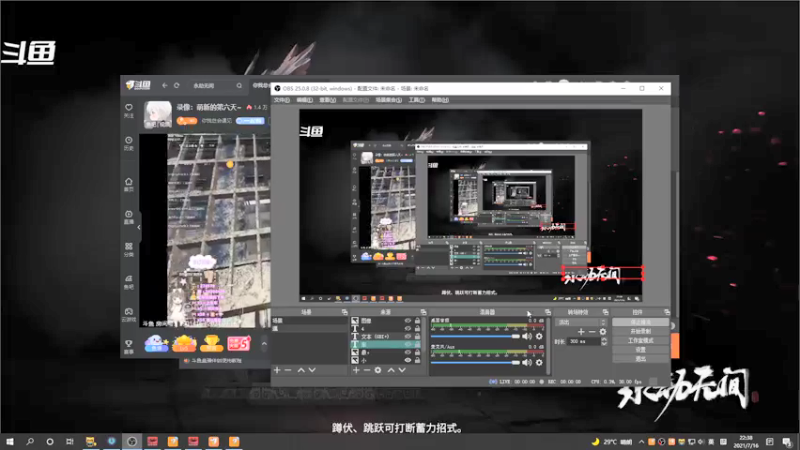Open the 分类 grid icon in Douyu sidebar
Viewport: 800px width, 450px height.
(x=129, y=246)
